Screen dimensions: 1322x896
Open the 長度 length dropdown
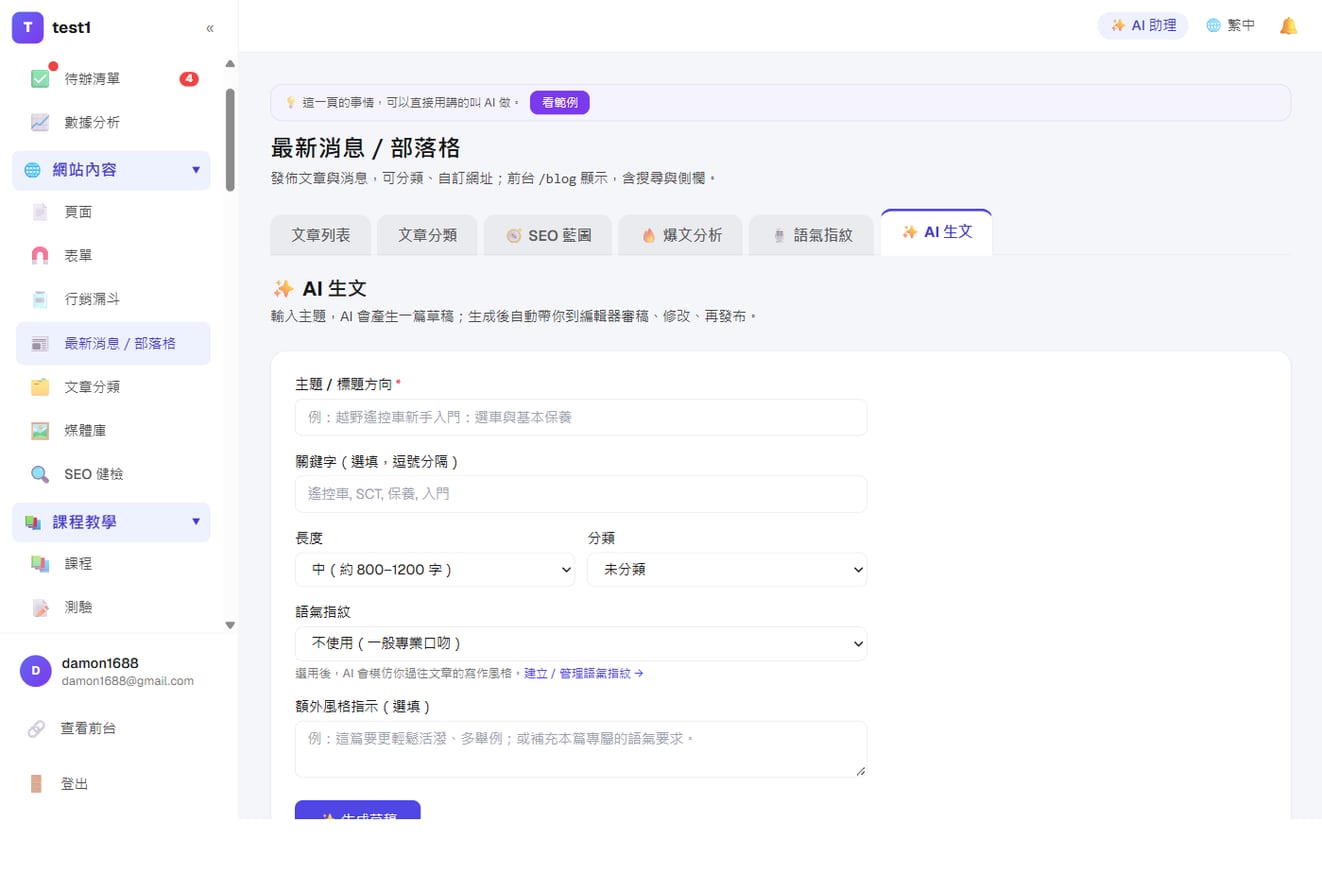click(435, 570)
